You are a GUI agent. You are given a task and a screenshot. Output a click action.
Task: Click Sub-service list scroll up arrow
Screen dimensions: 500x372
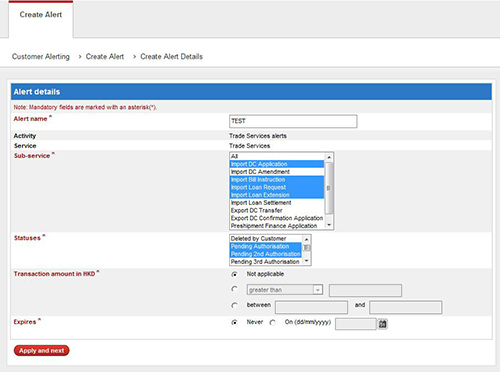click(329, 157)
